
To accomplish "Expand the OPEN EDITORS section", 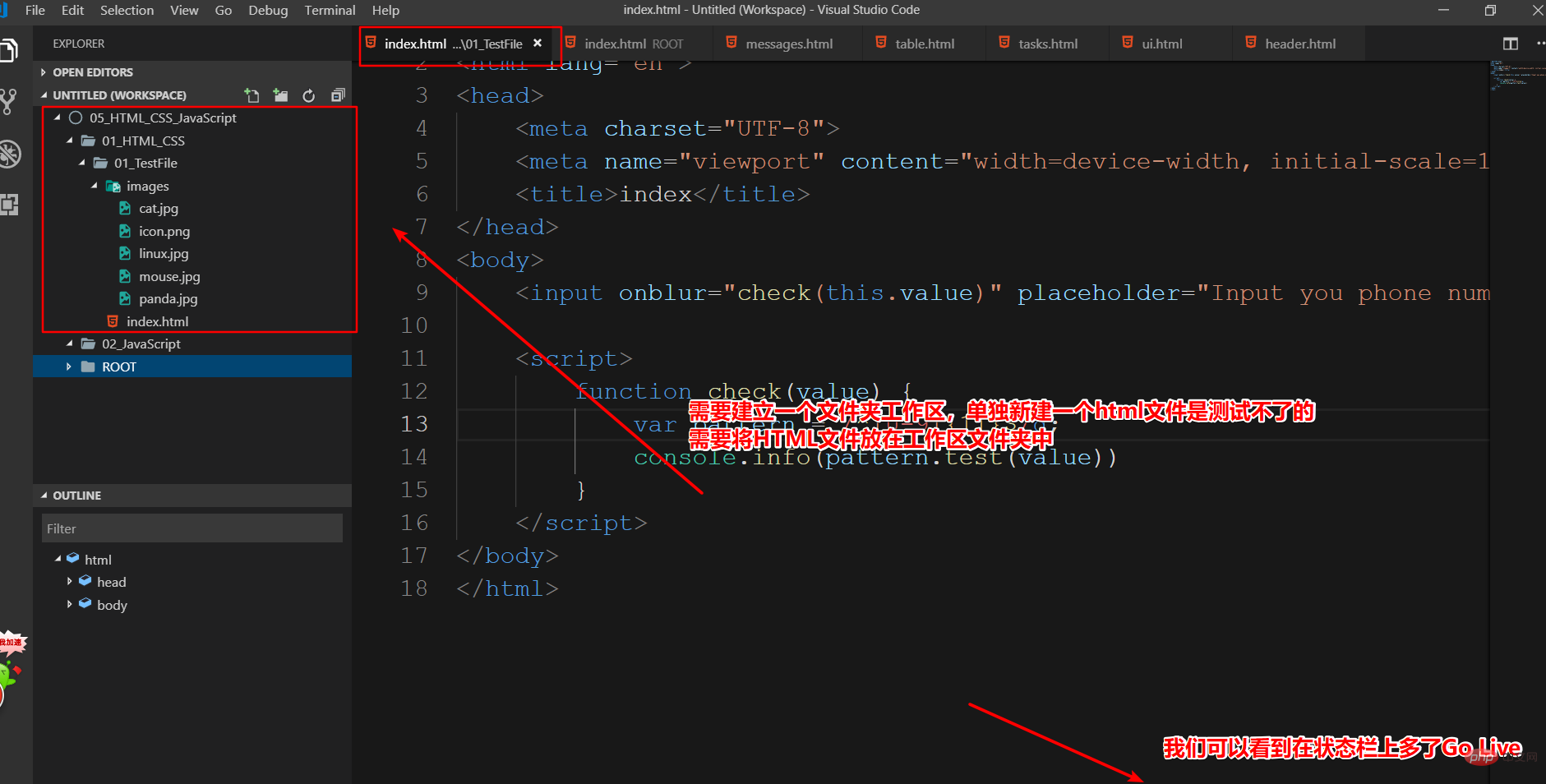I will (44, 72).
